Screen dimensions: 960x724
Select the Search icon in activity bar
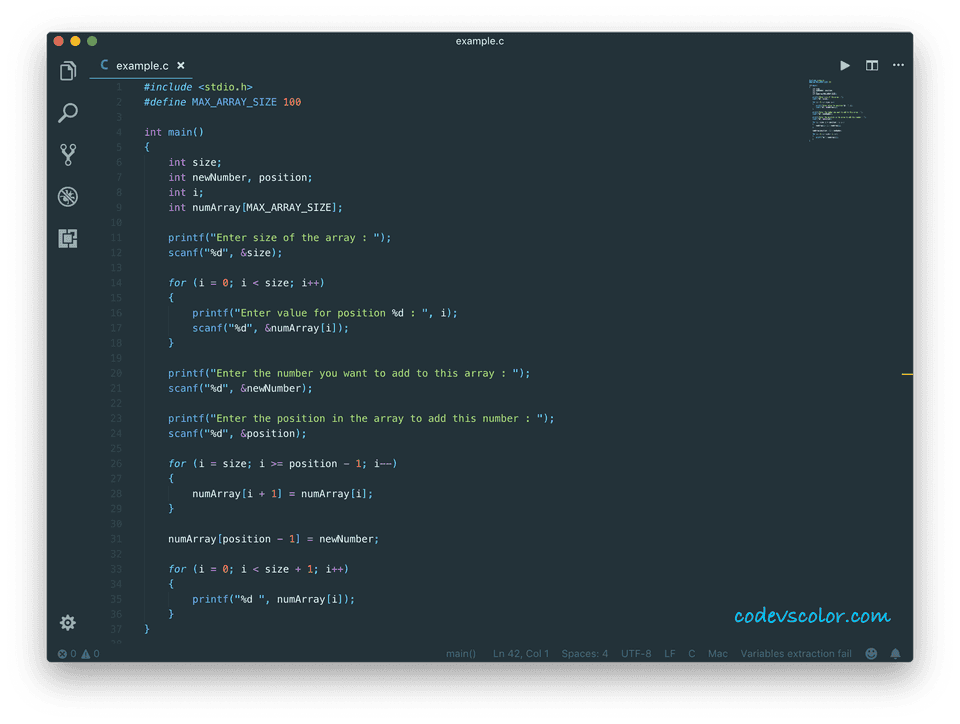(67, 113)
